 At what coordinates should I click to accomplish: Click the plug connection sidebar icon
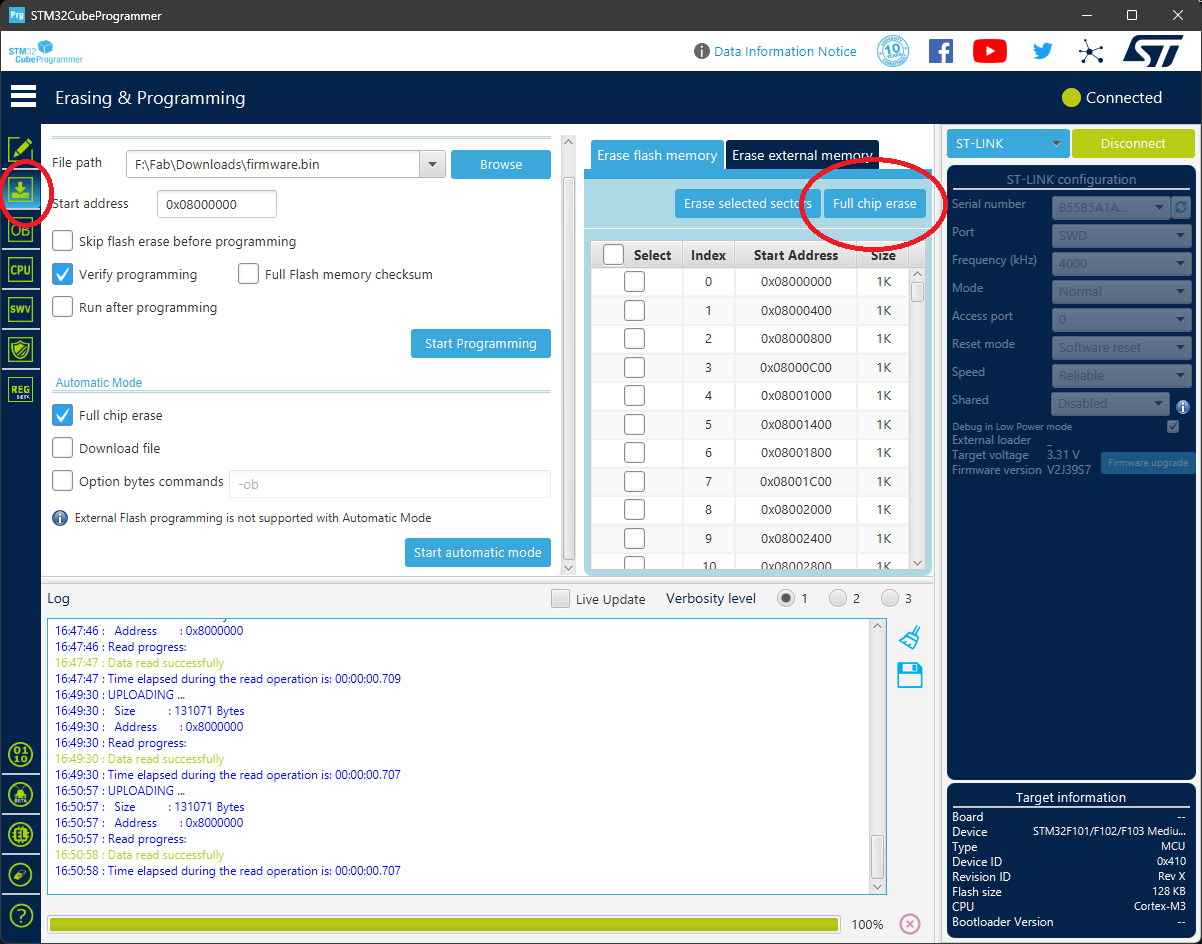tap(20, 874)
